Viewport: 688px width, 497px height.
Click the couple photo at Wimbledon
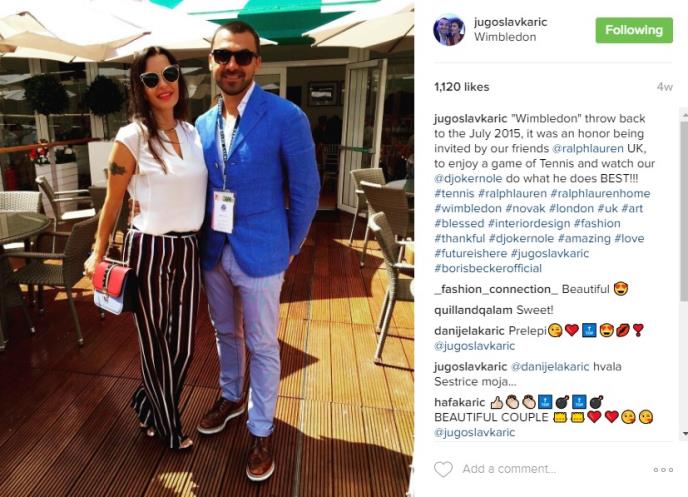coord(207,248)
